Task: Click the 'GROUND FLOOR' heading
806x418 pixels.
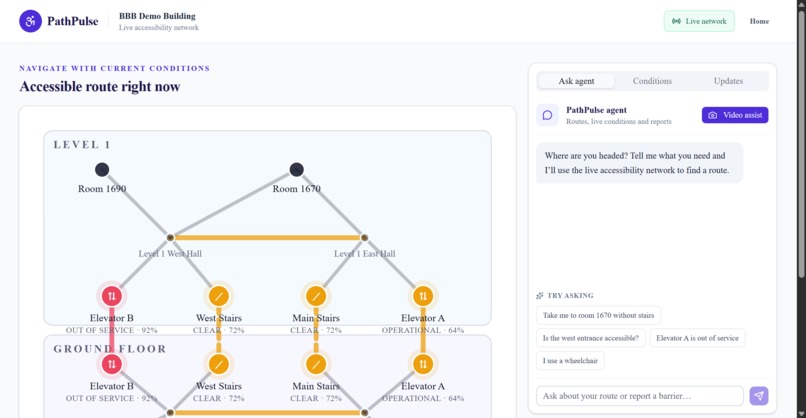Action: [110, 349]
